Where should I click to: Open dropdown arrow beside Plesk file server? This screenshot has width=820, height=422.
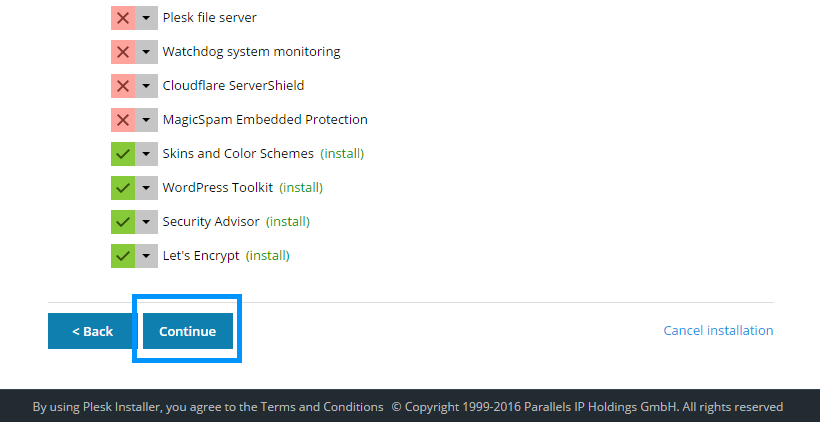click(147, 18)
